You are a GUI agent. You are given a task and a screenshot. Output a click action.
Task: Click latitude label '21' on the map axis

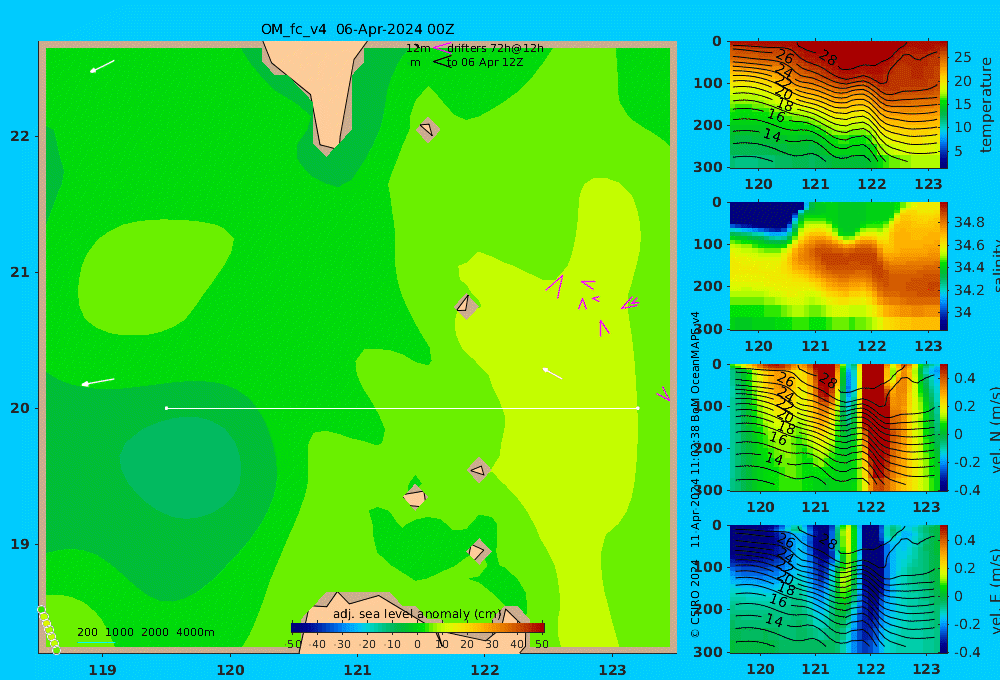[x=20, y=272]
